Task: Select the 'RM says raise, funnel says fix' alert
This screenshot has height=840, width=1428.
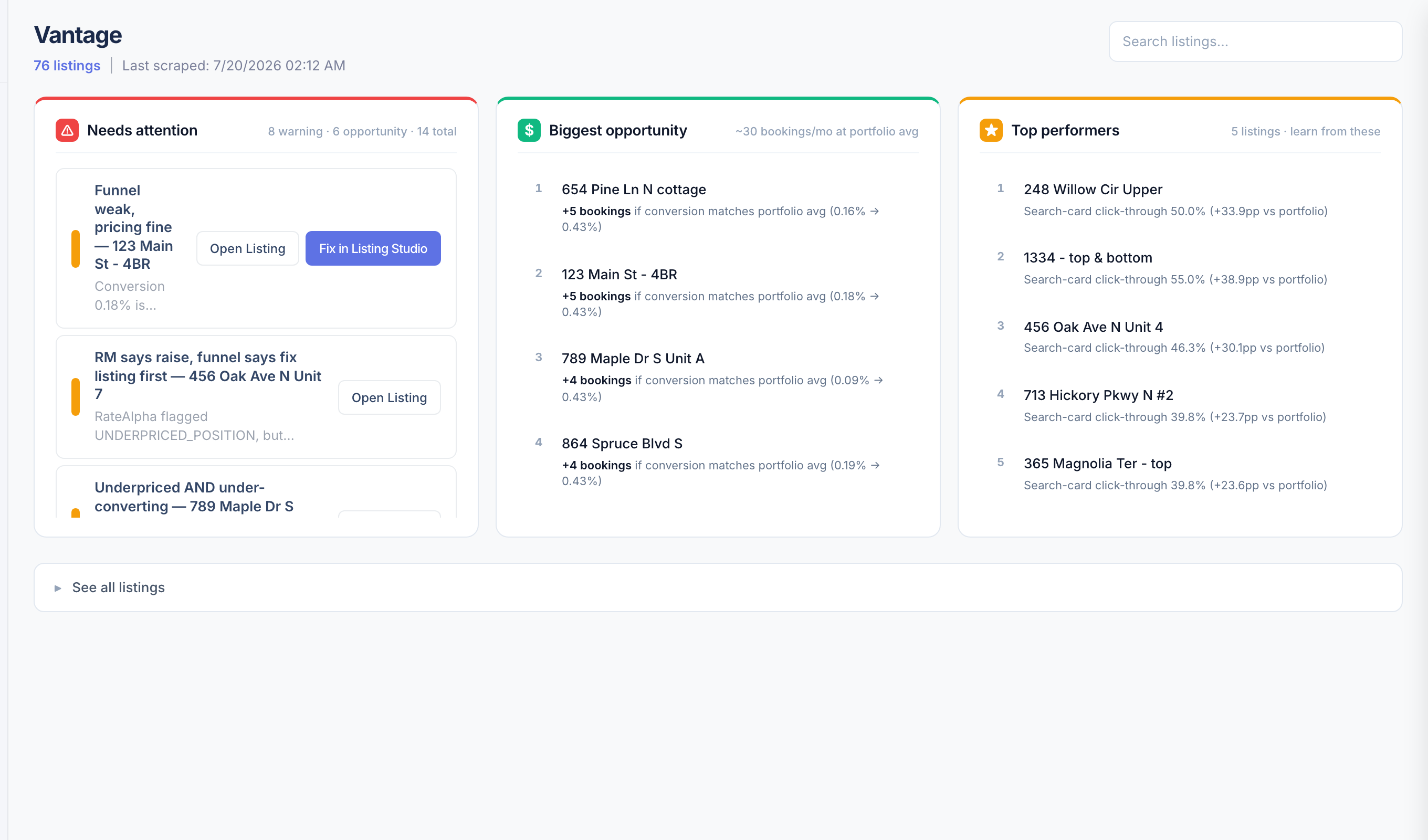Action: point(207,376)
